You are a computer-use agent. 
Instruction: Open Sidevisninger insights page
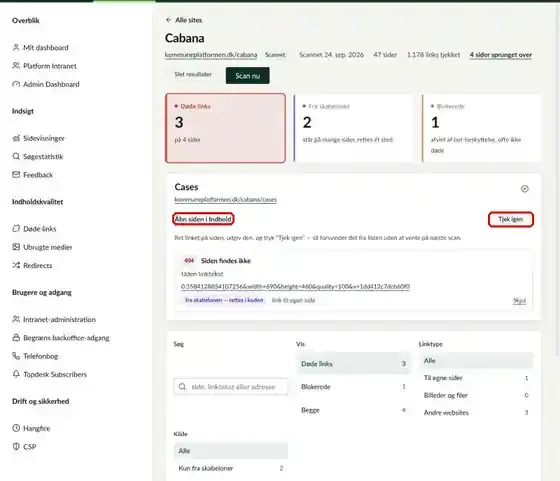click(x=44, y=138)
